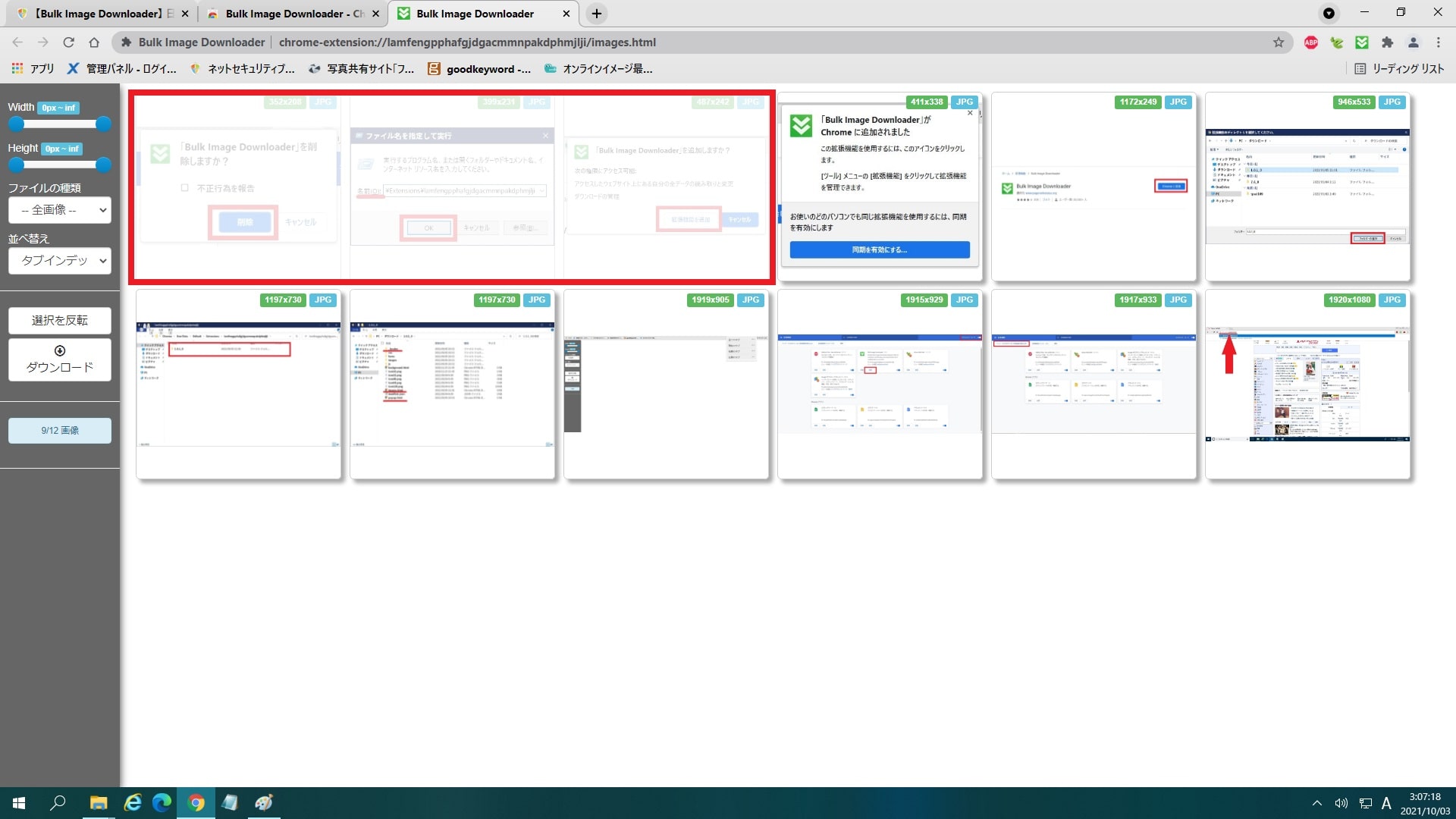Toggle selection of the 487x242 thumbnail

[667, 187]
